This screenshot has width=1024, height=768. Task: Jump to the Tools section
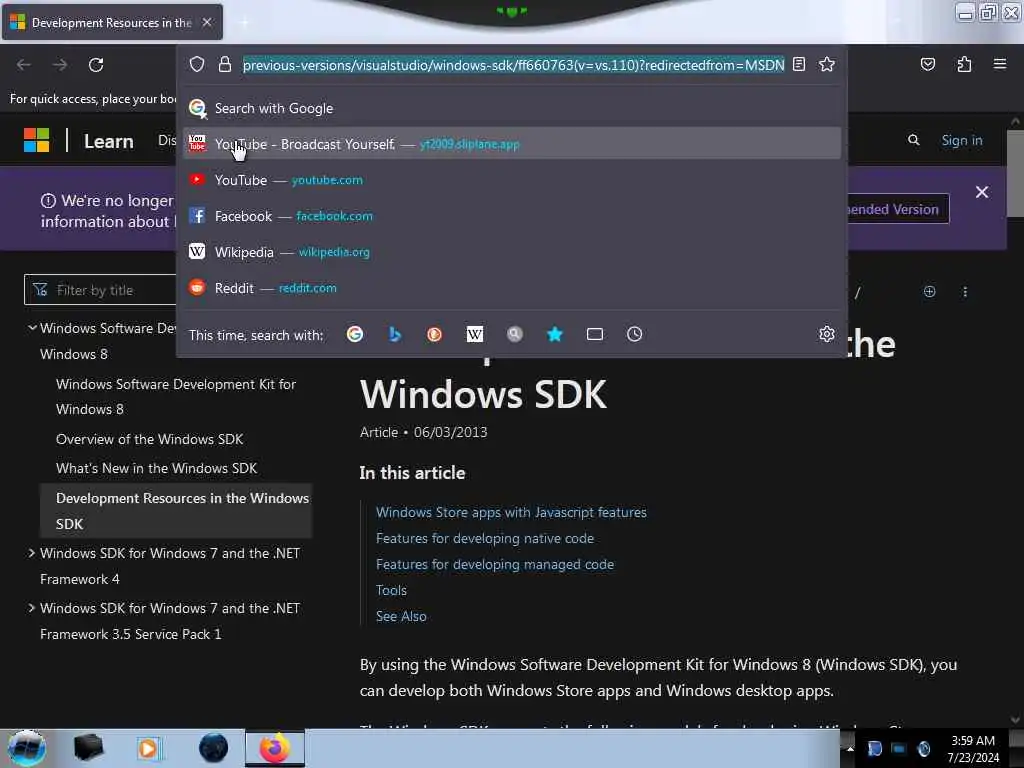(391, 590)
